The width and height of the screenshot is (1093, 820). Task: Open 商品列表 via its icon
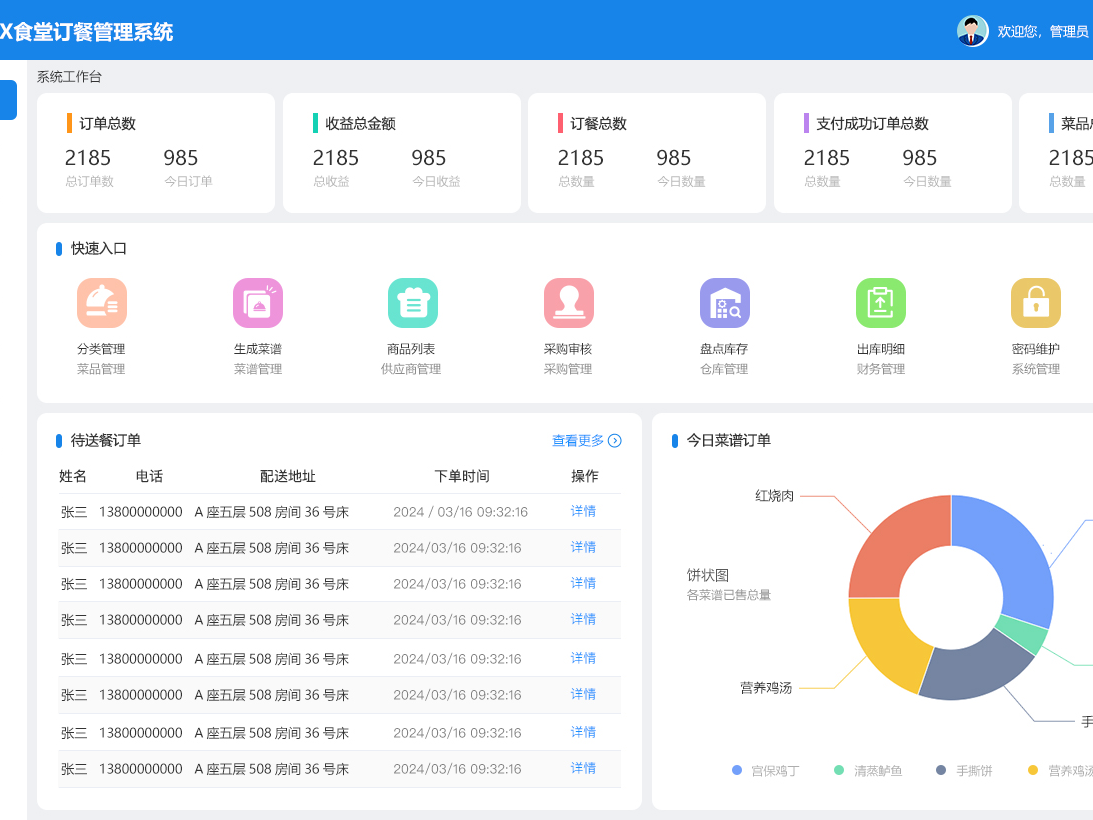(413, 302)
